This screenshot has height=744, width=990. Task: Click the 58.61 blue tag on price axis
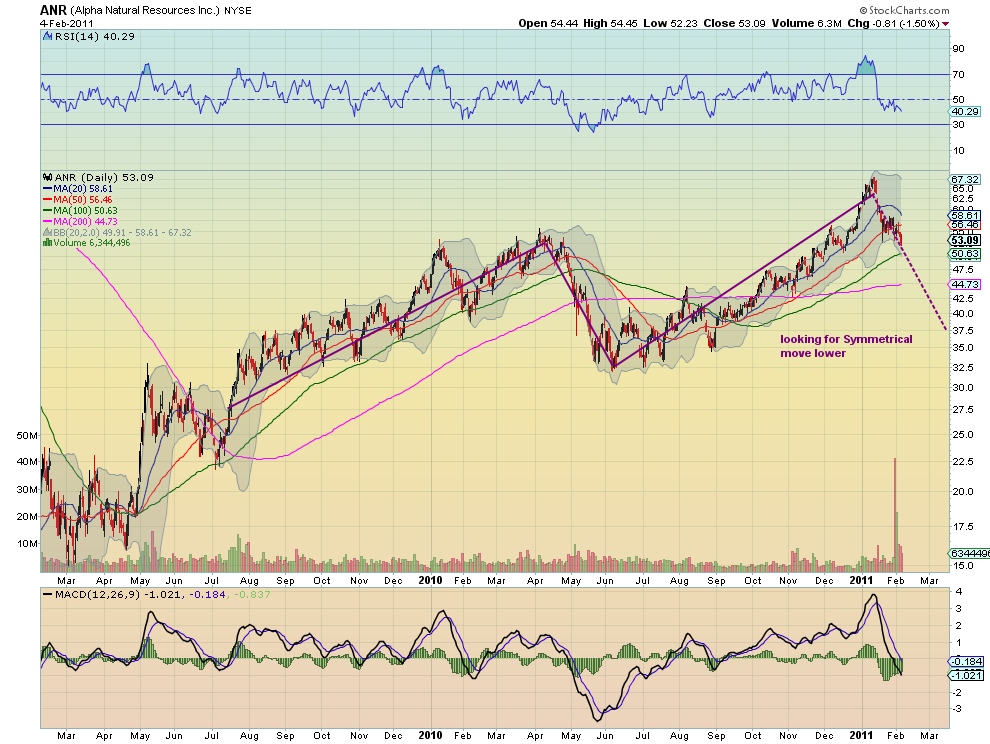965,215
